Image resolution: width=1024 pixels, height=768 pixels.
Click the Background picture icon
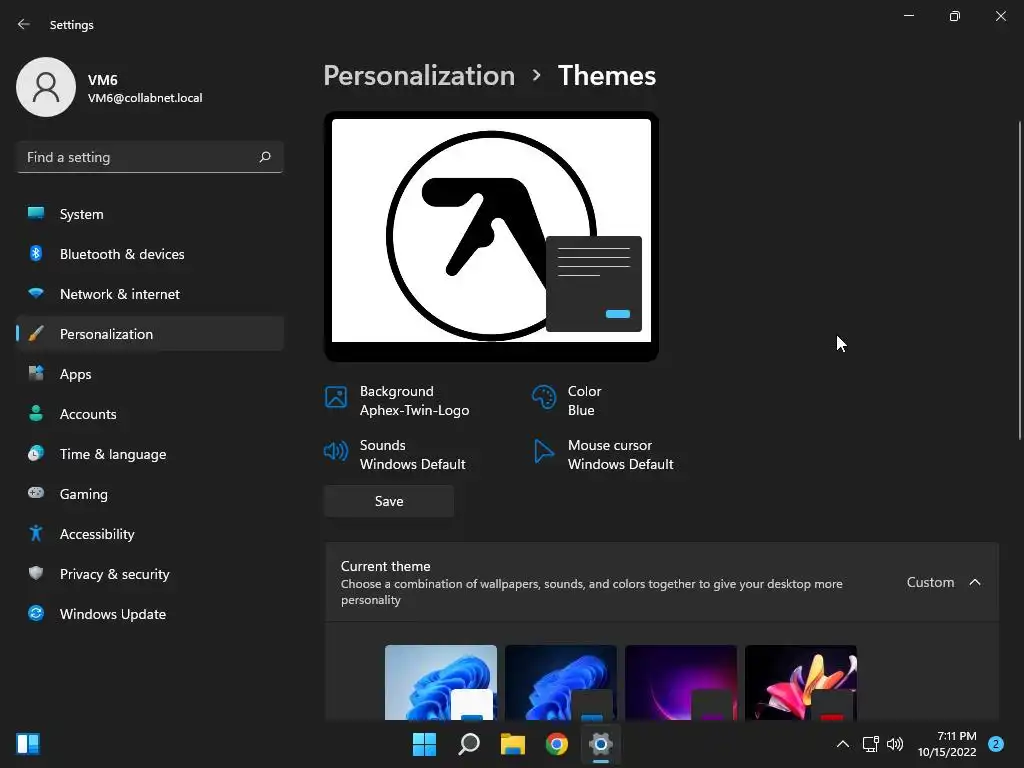336,397
